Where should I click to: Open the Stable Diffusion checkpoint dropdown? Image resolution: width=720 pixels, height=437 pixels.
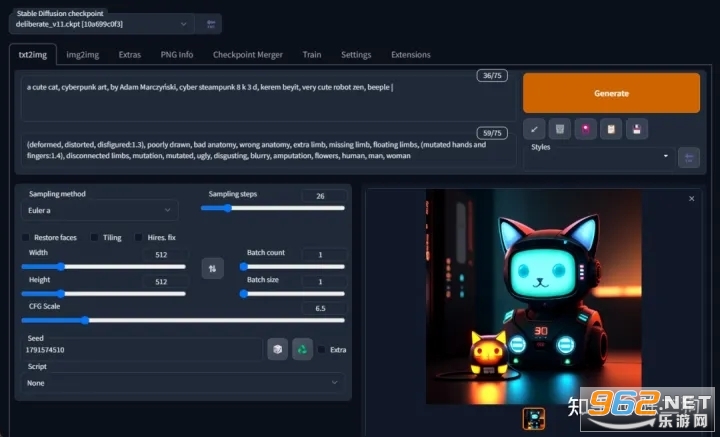[101, 24]
